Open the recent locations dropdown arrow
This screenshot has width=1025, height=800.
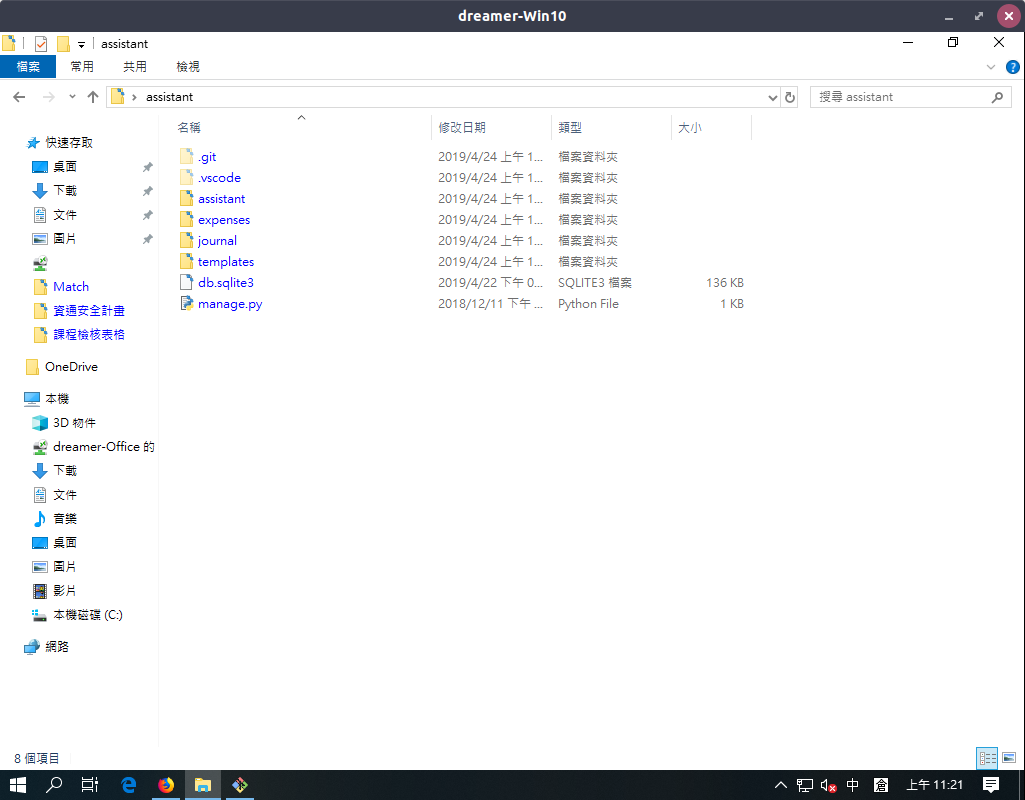coord(72,97)
